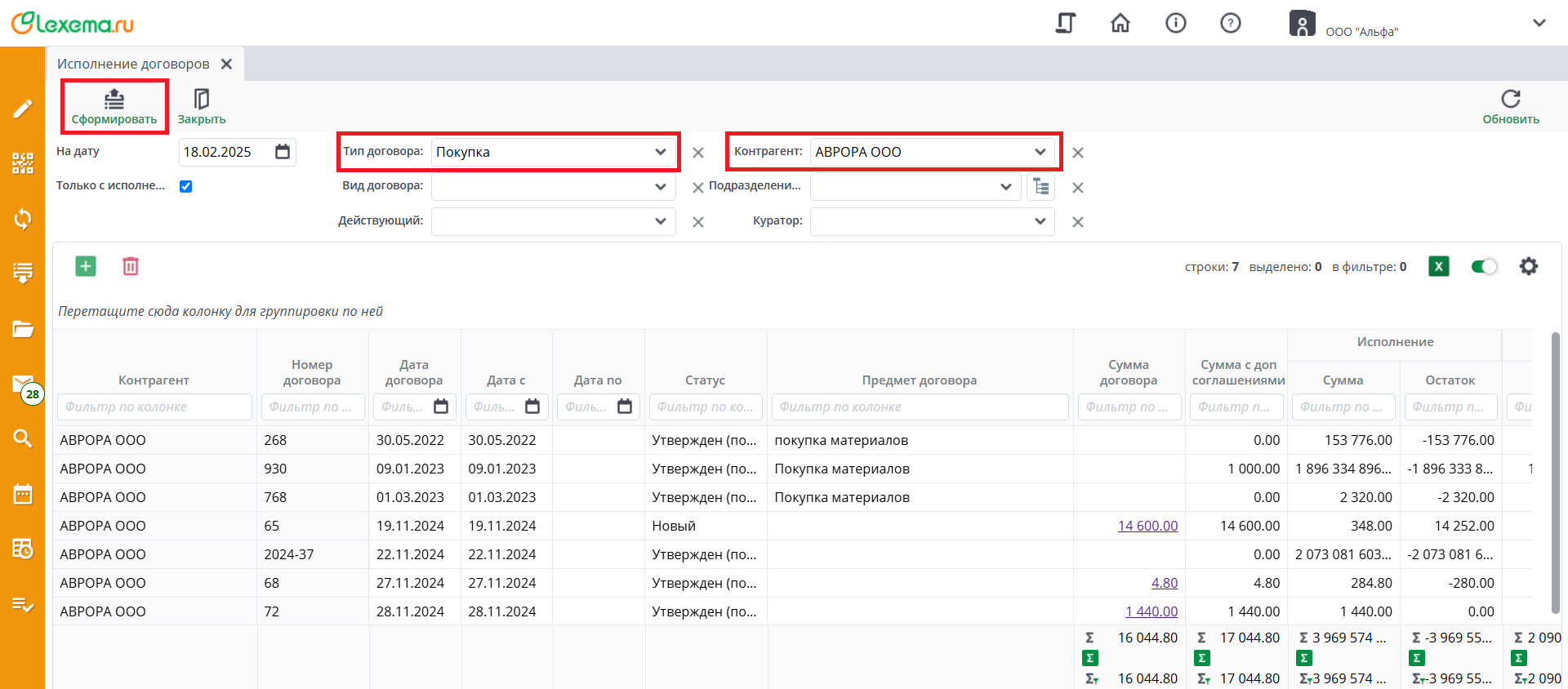Open the home icon in header
The width and height of the screenshot is (1568, 689).
tap(1120, 23)
